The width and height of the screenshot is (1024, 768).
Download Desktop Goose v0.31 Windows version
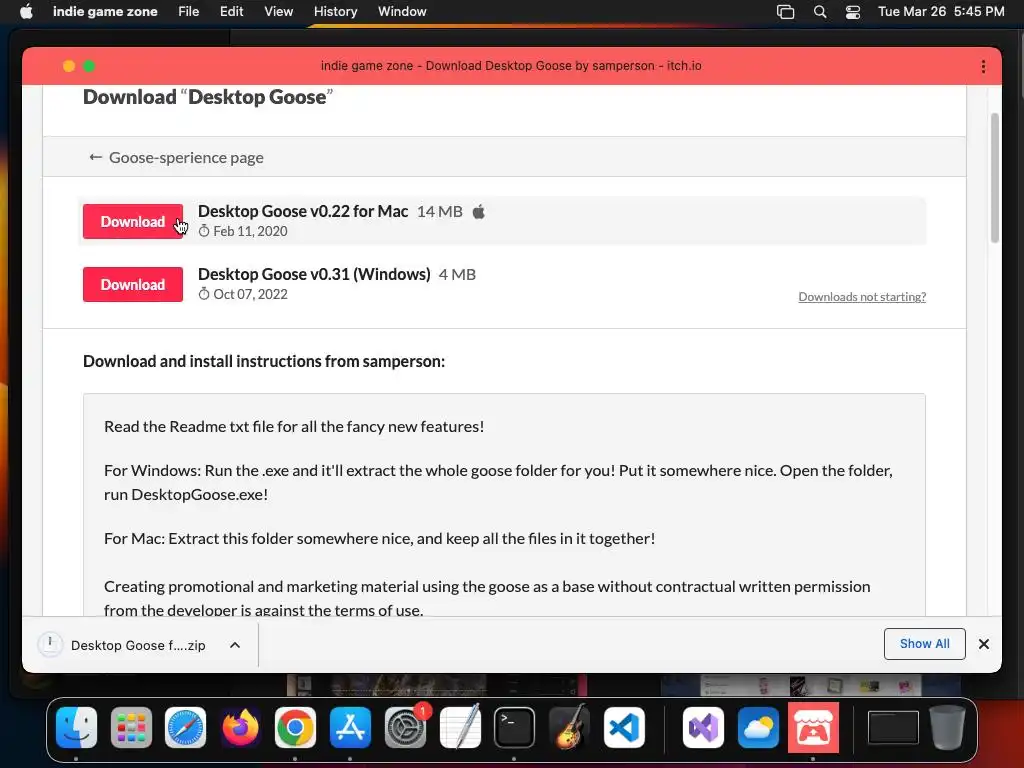(x=133, y=284)
